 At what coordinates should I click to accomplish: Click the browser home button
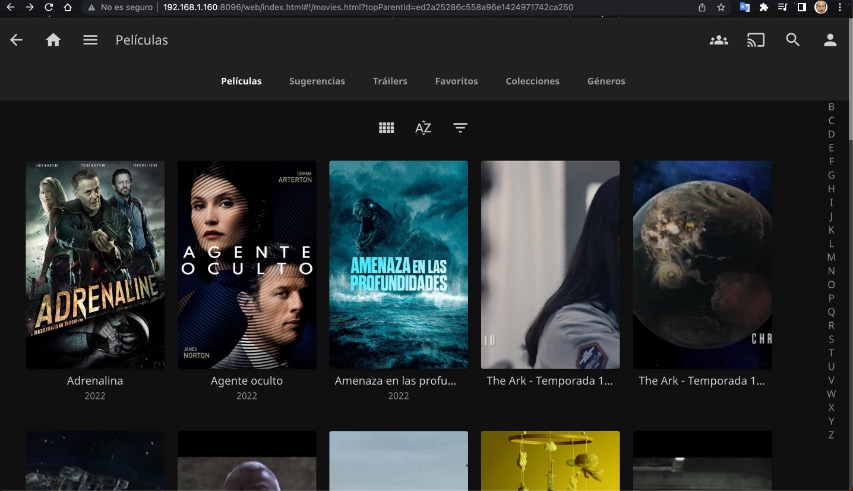point(67,7)
